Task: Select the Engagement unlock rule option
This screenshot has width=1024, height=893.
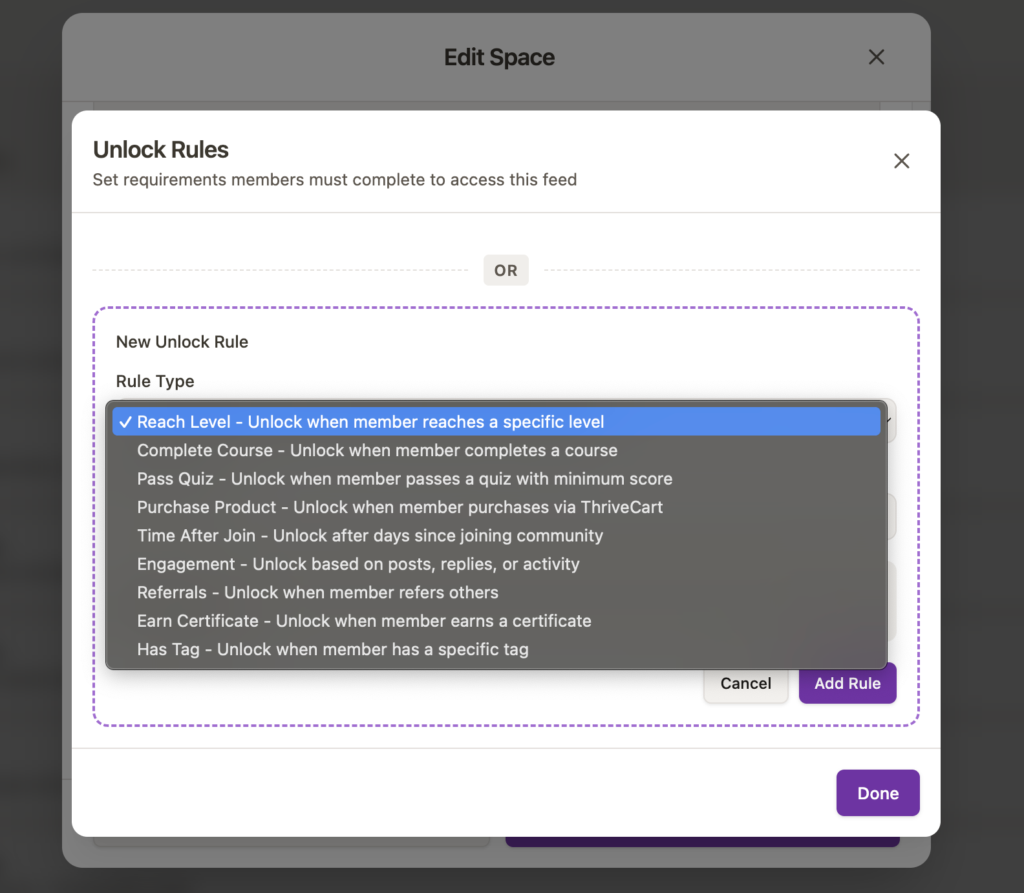Action: [x=358, y=564]
